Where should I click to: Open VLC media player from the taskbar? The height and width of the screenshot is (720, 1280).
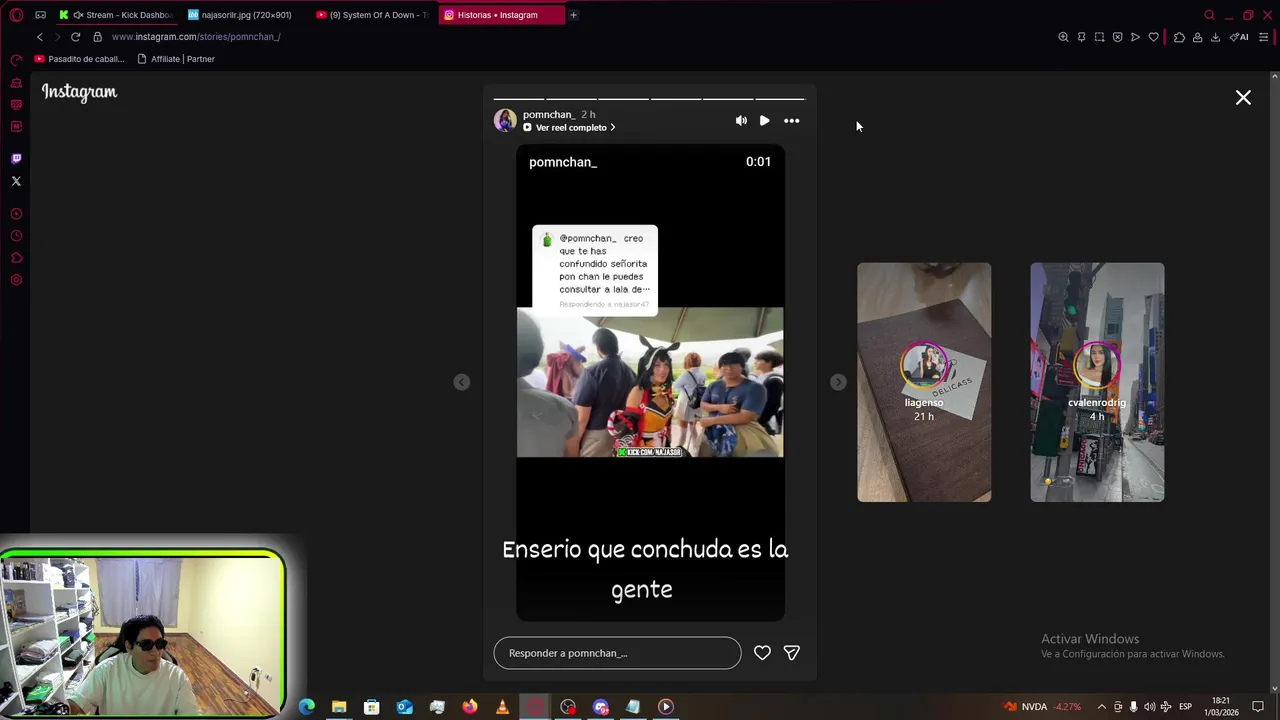click(x=502, y=707)
